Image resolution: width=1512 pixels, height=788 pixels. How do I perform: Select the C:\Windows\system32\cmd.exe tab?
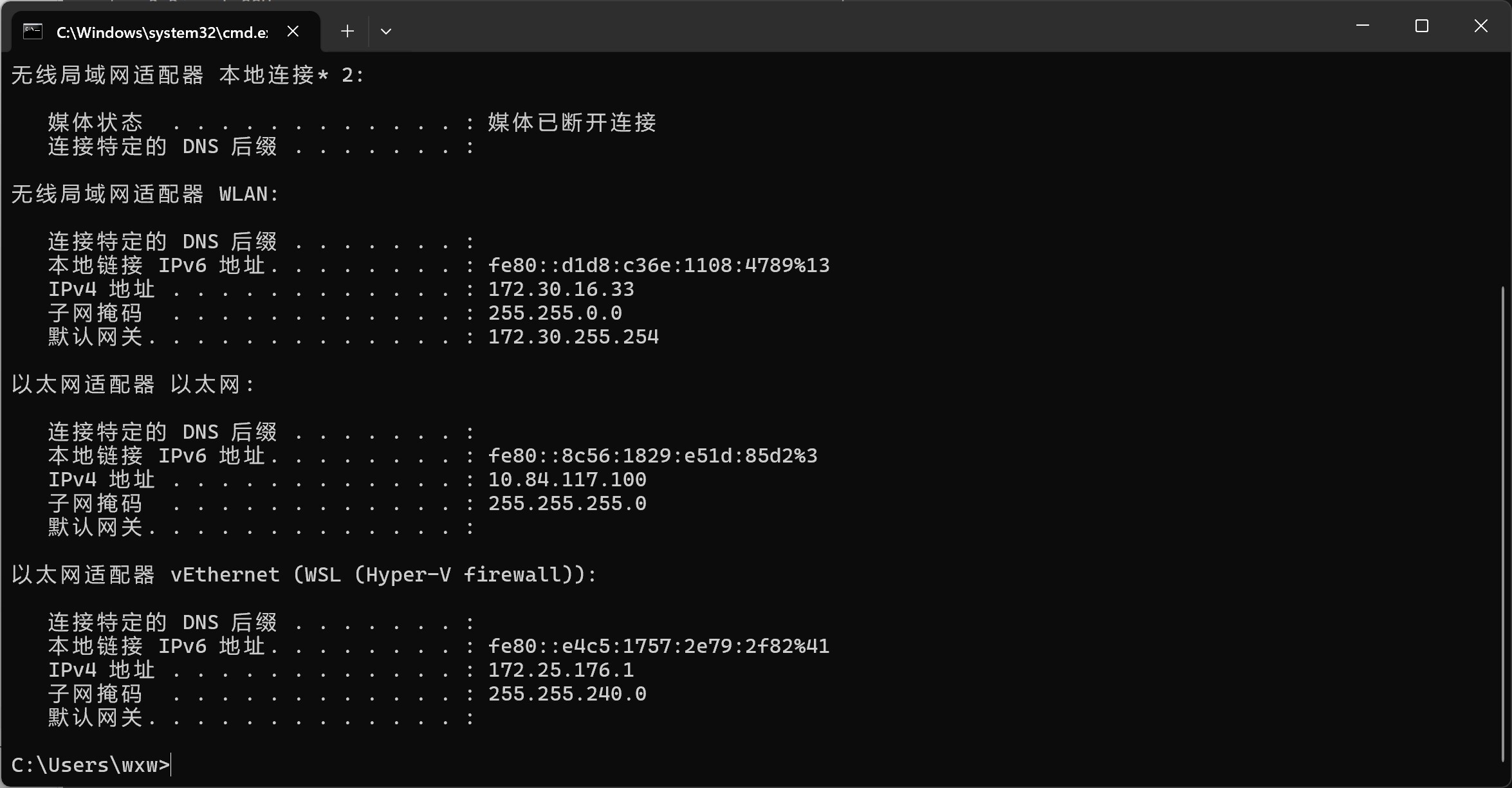[x=161, y=32]
